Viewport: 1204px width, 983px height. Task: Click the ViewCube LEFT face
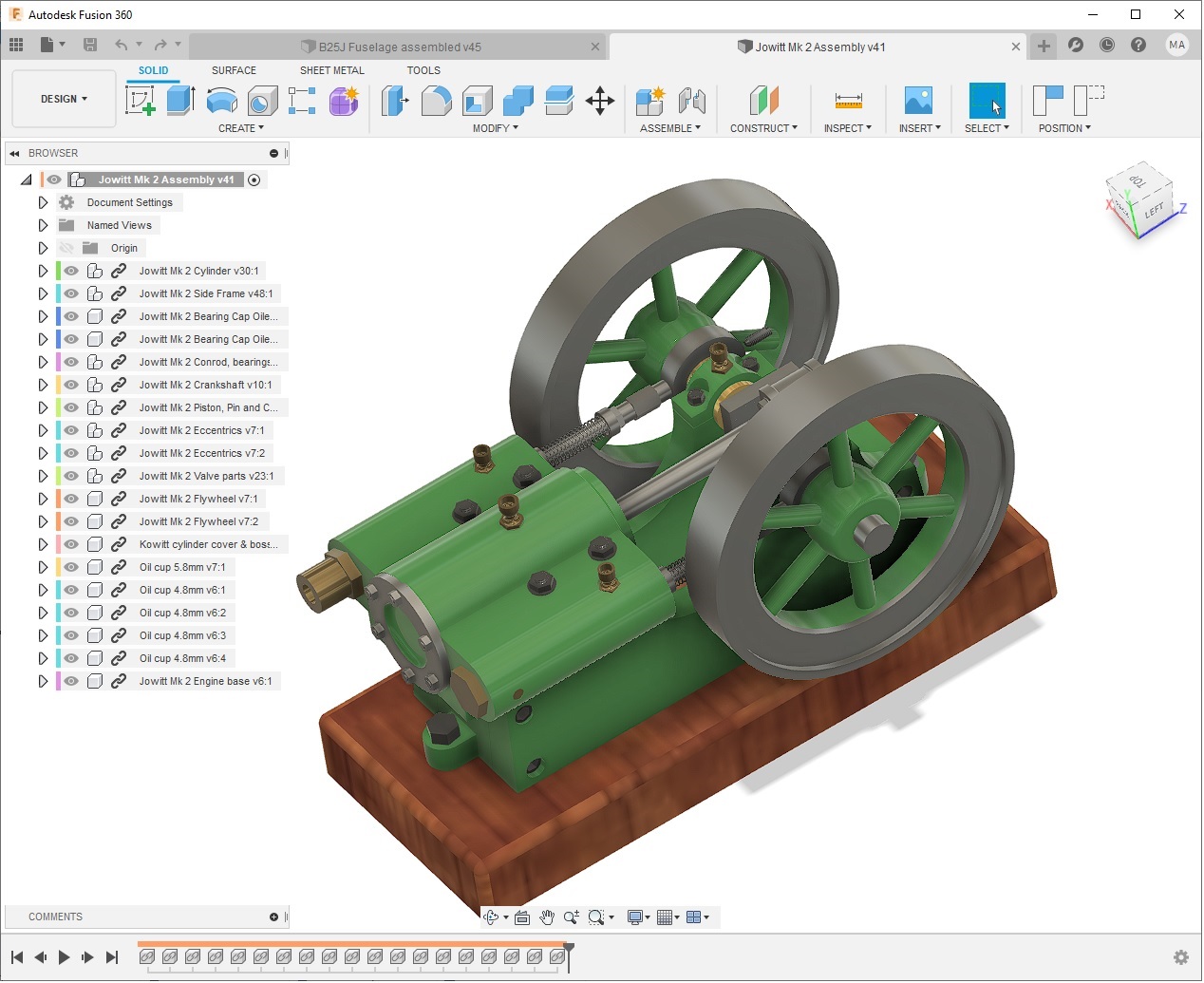click(1154, 212)
